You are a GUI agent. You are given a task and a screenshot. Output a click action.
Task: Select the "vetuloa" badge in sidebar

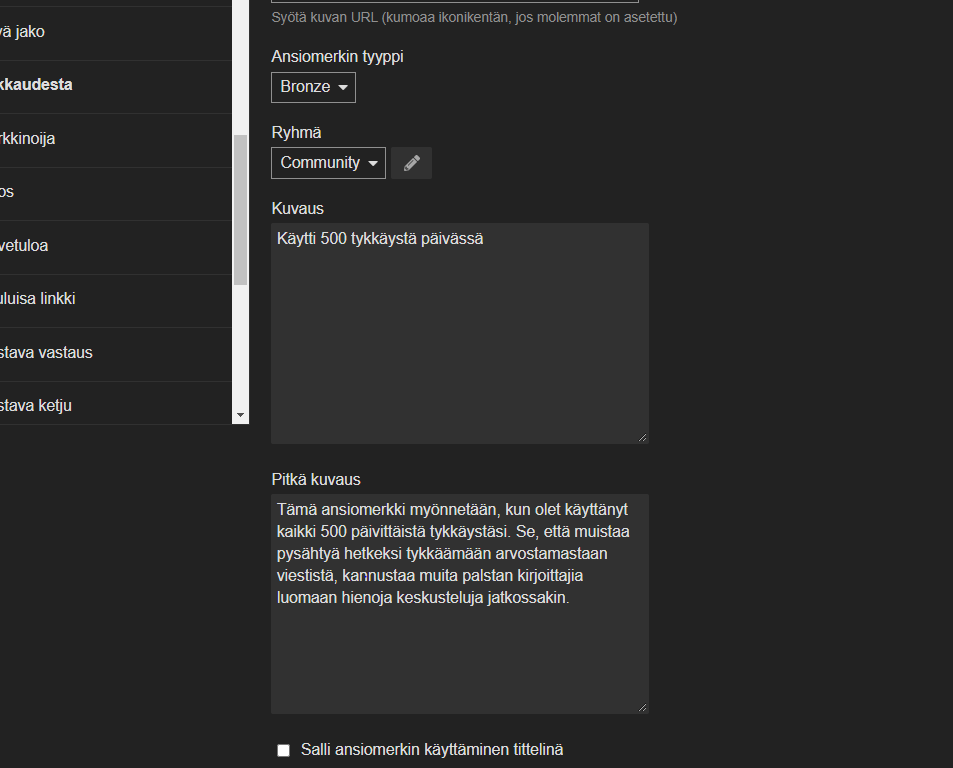(115, 247)
